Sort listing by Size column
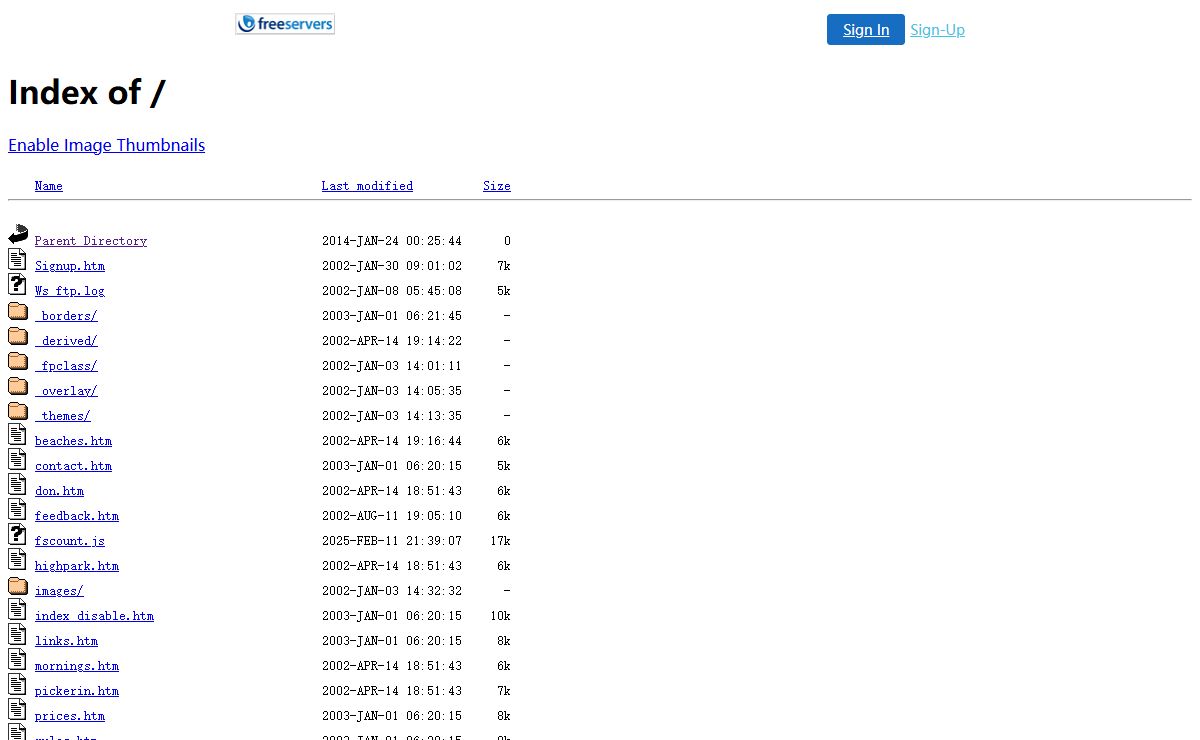The image size is (1200, 740). tap(496, 186)
